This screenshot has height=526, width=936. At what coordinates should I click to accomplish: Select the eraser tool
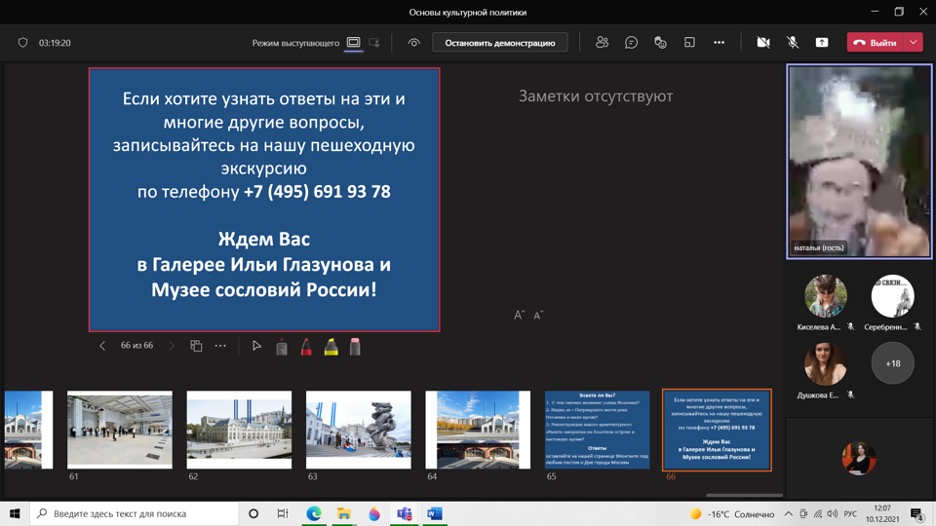(355, 347)
